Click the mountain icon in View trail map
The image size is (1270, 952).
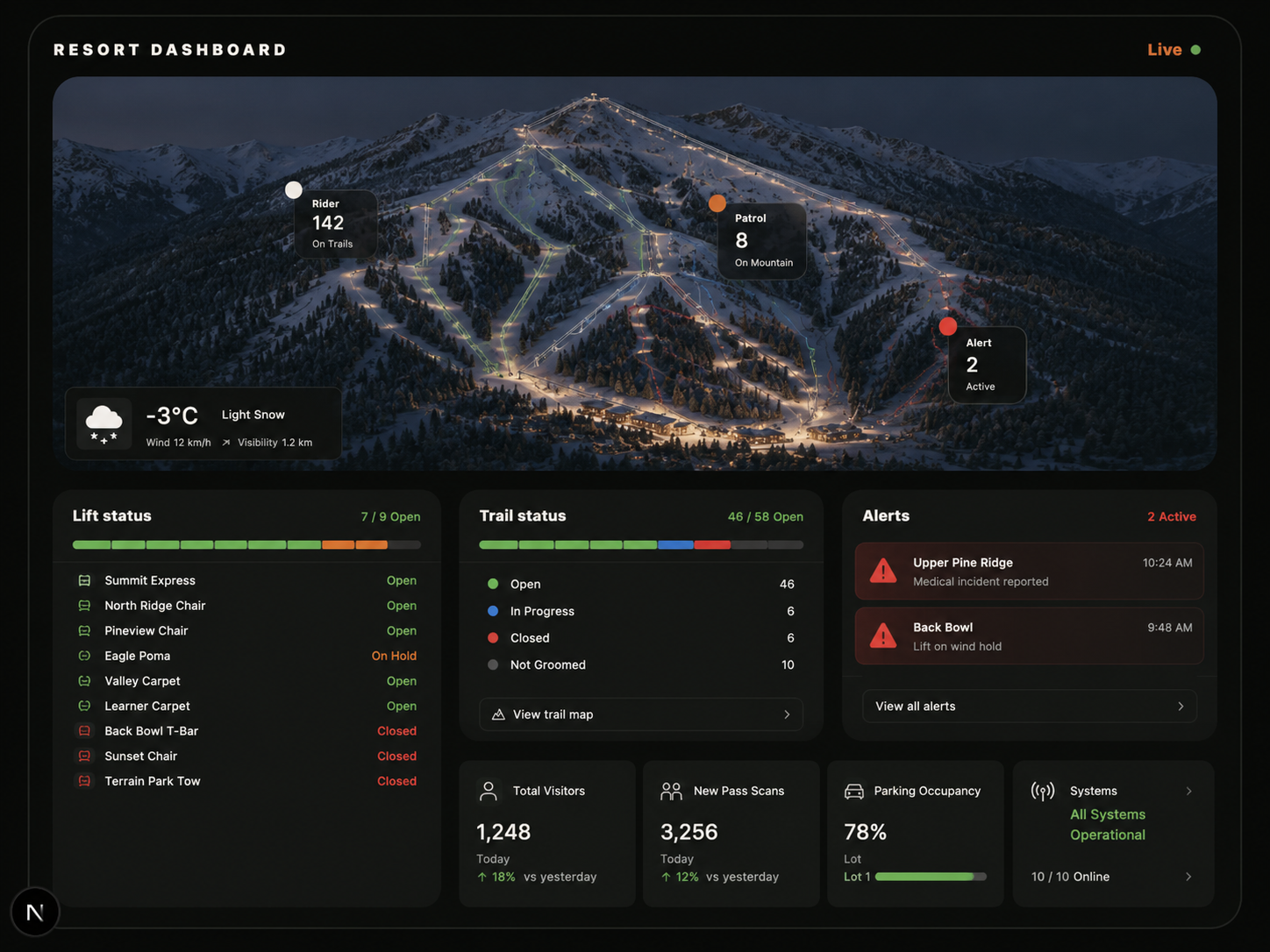[498, 714]
